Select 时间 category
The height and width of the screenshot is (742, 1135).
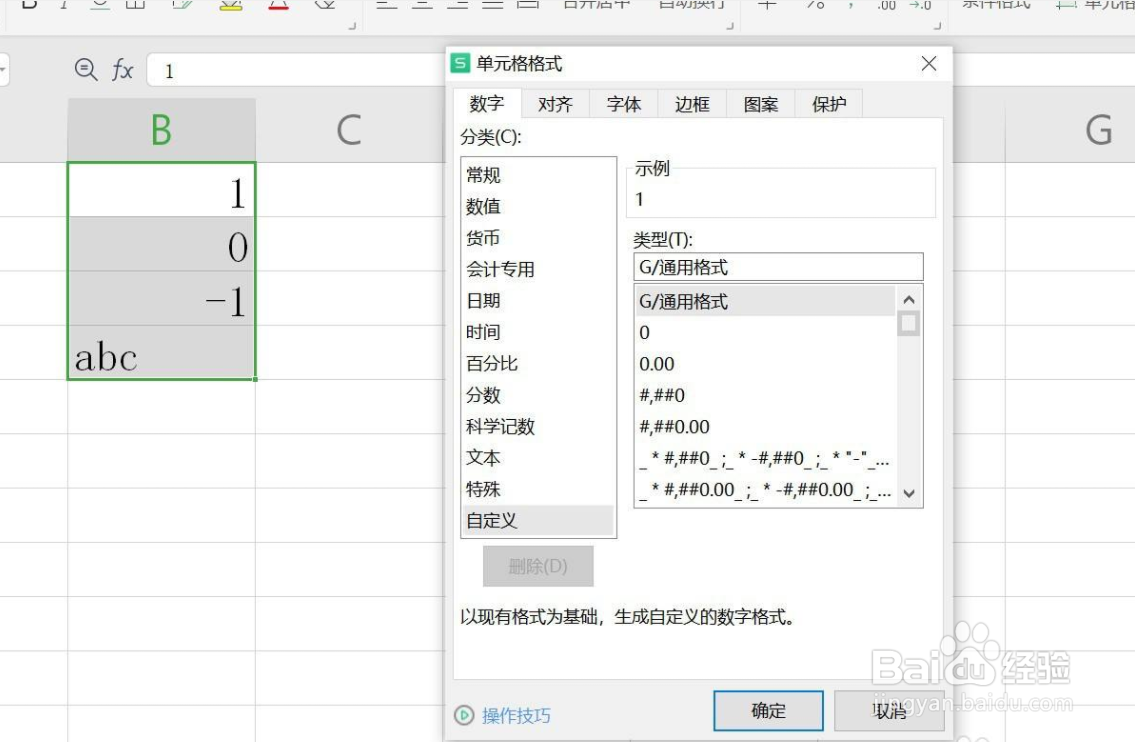tap(537, 332)
